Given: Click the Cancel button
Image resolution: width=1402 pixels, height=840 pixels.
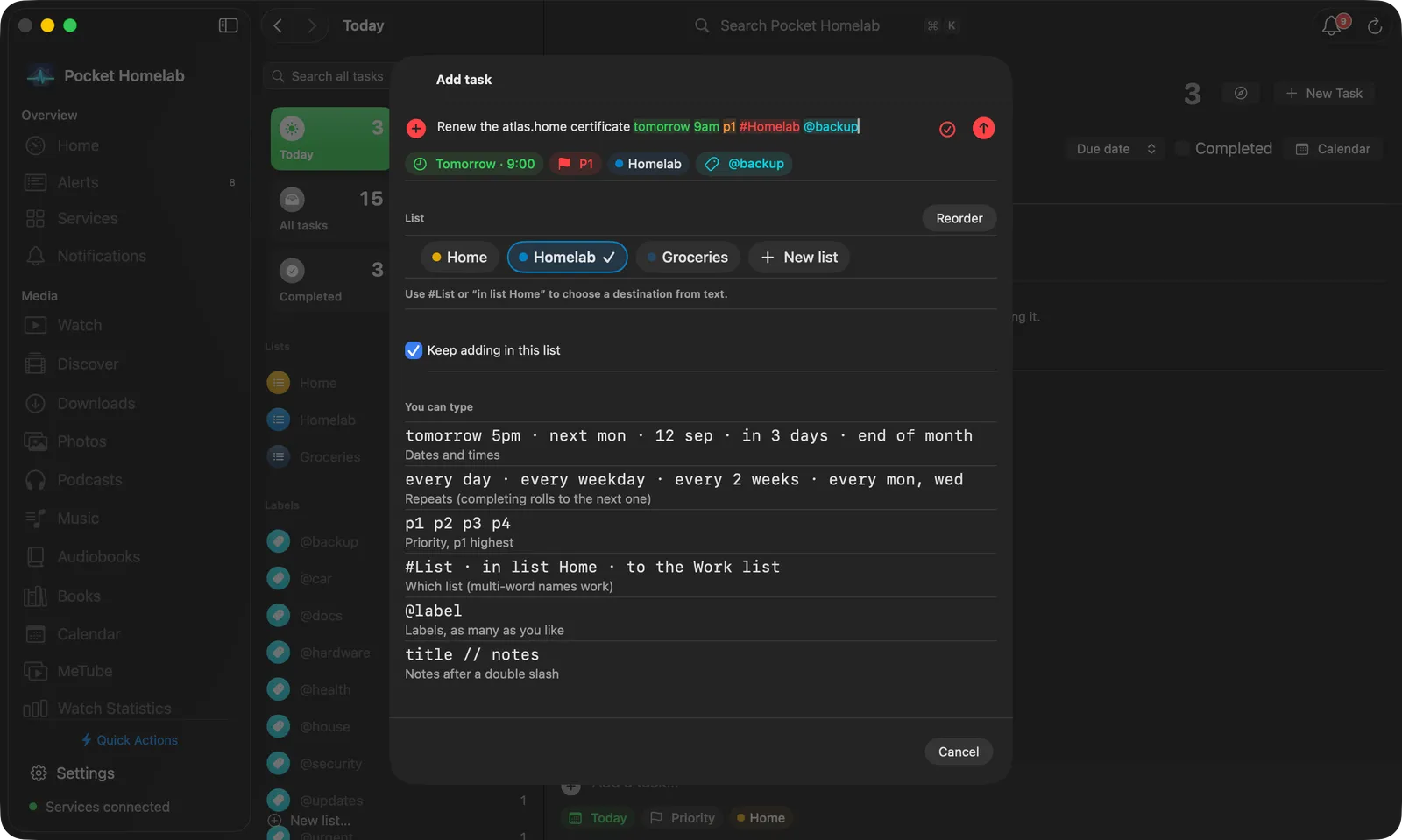Looking at the screenshot, I should click(x=959, y=752).
